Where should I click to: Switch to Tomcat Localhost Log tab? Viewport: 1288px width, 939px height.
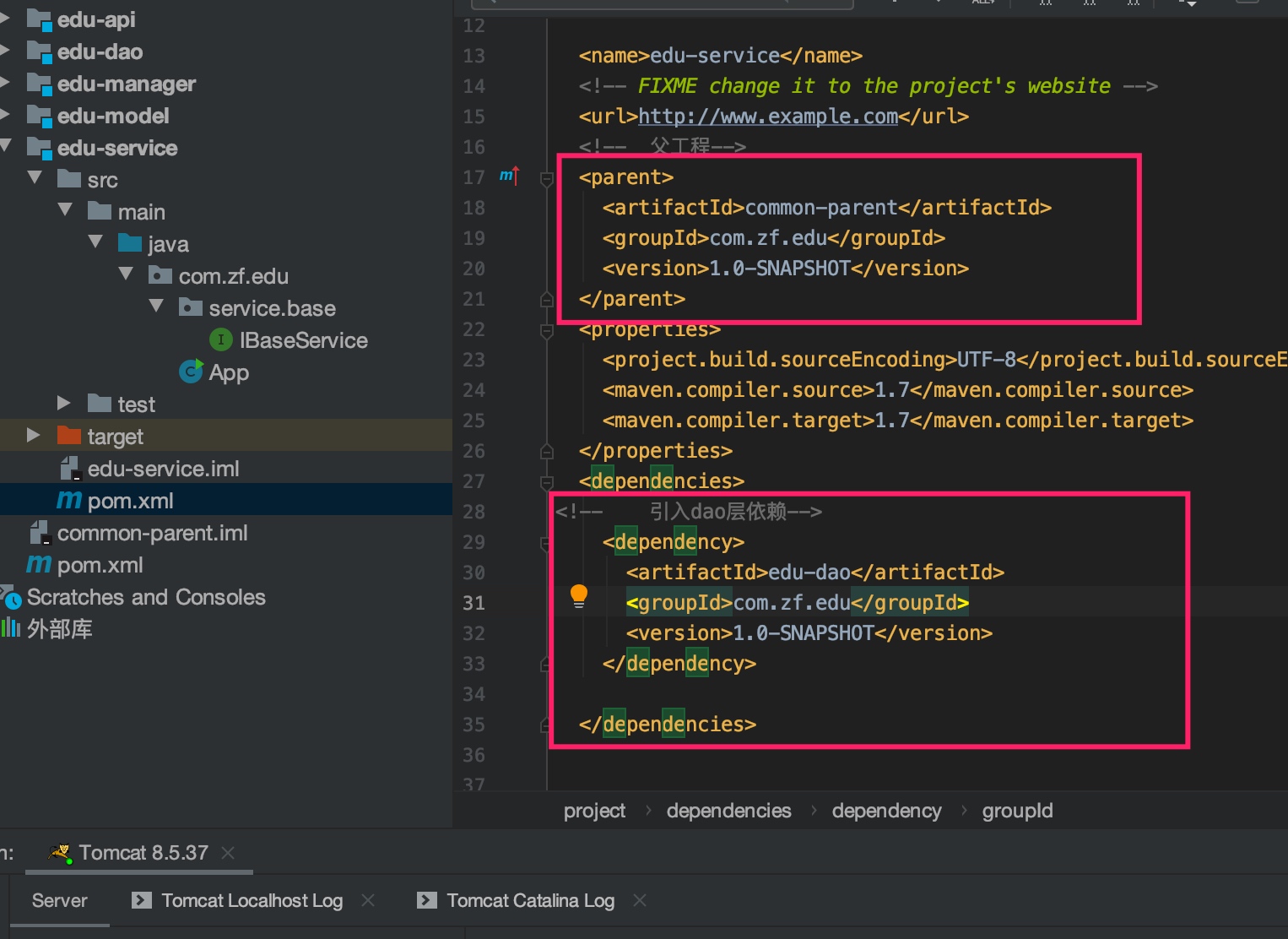[252, 900]
